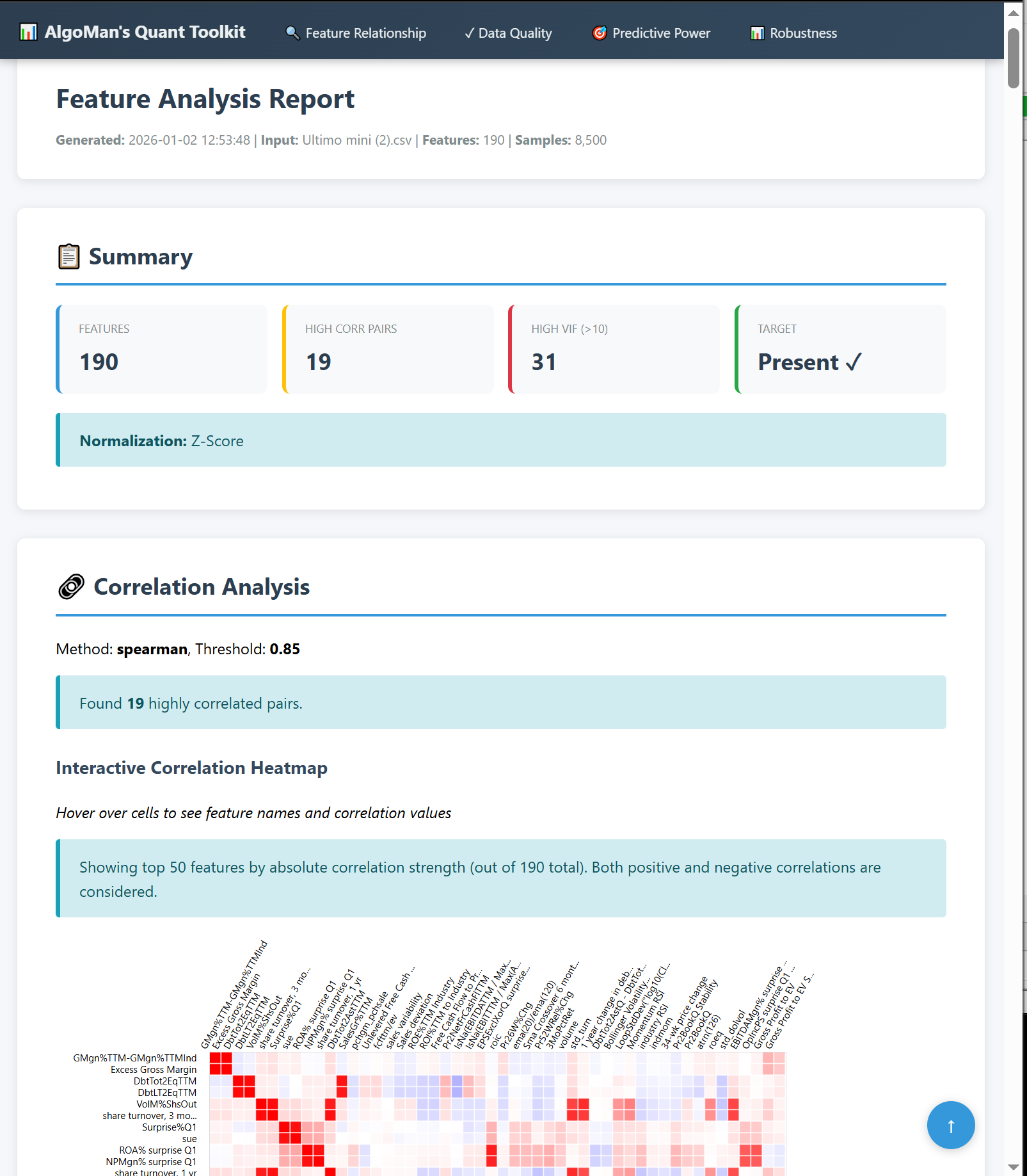Click the bar chart icon next to Robustness

(758, 32)
